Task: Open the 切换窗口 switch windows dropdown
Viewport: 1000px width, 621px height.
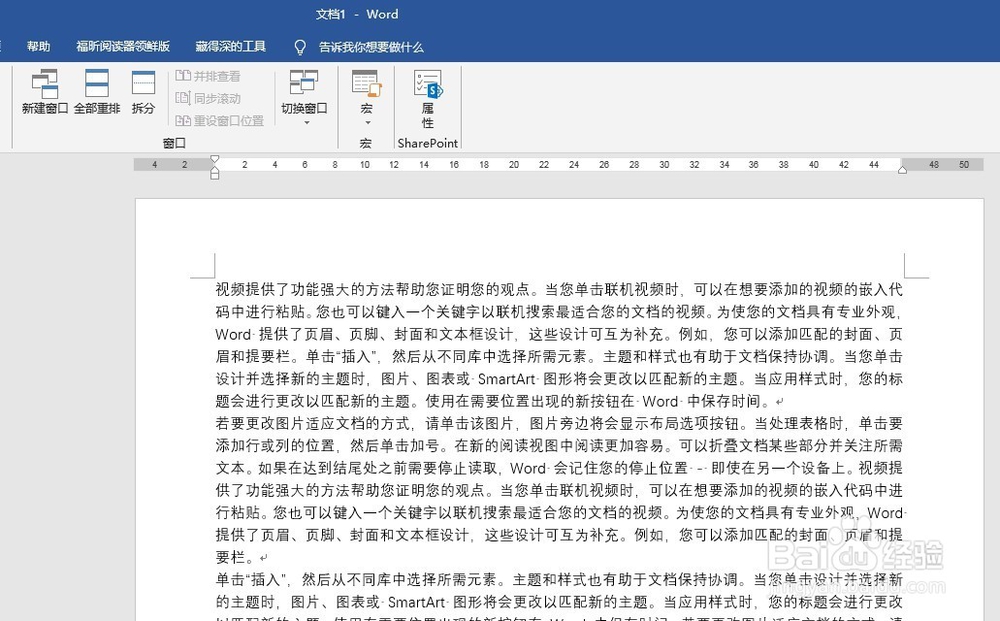Action: 304,96
